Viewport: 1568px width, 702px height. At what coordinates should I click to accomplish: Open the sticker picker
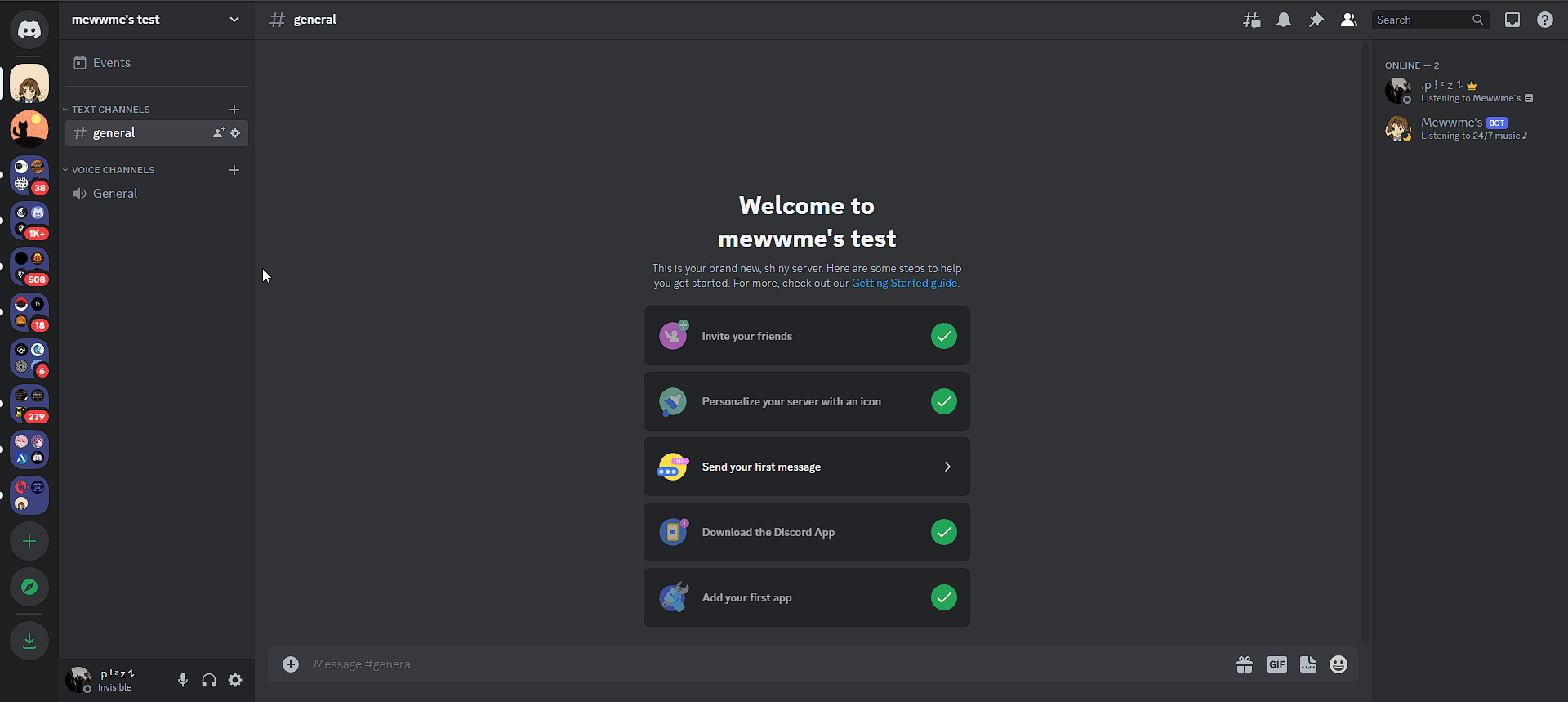[1307, 664]
